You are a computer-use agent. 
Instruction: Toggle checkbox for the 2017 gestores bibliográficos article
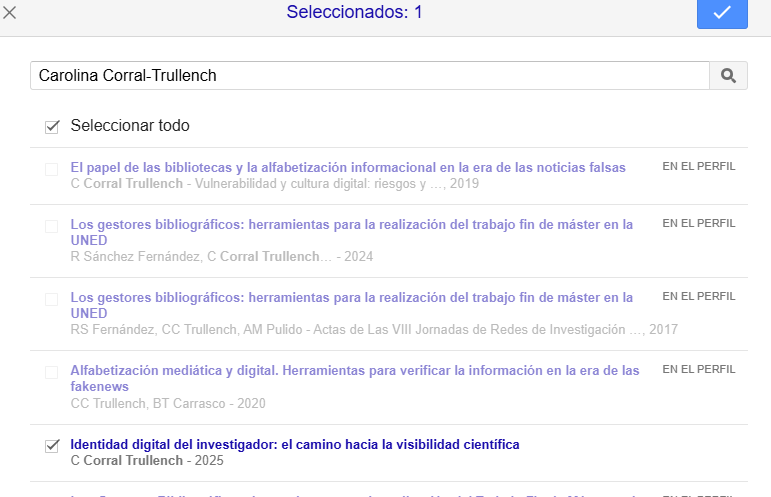[52, 299]
